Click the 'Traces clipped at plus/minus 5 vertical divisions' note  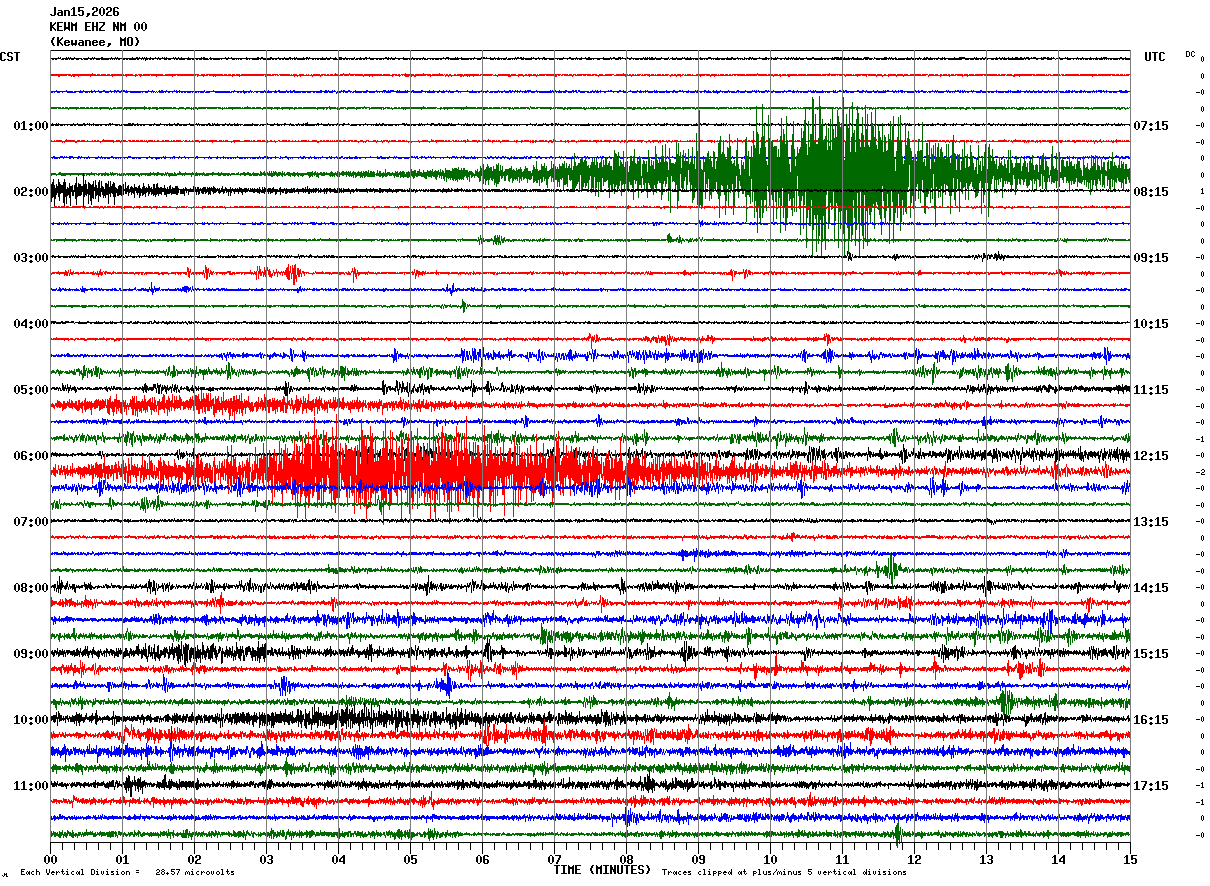(x=784, y=873)
